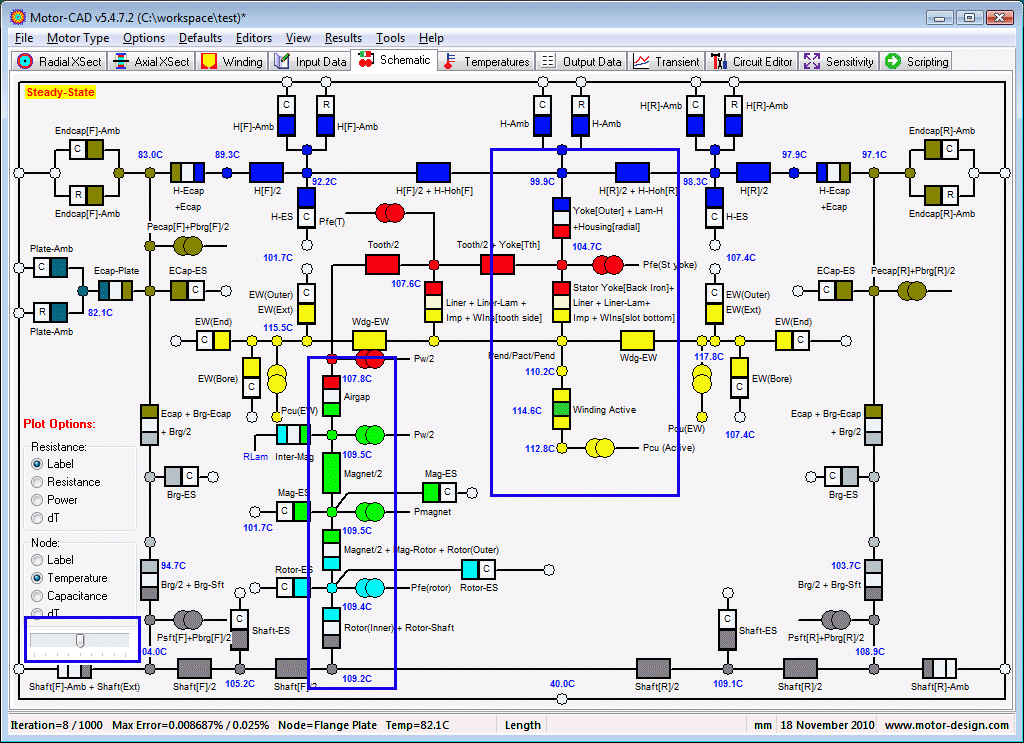
Task: Click the left Brg-ES capacitor block
Action: pos(182,477)
